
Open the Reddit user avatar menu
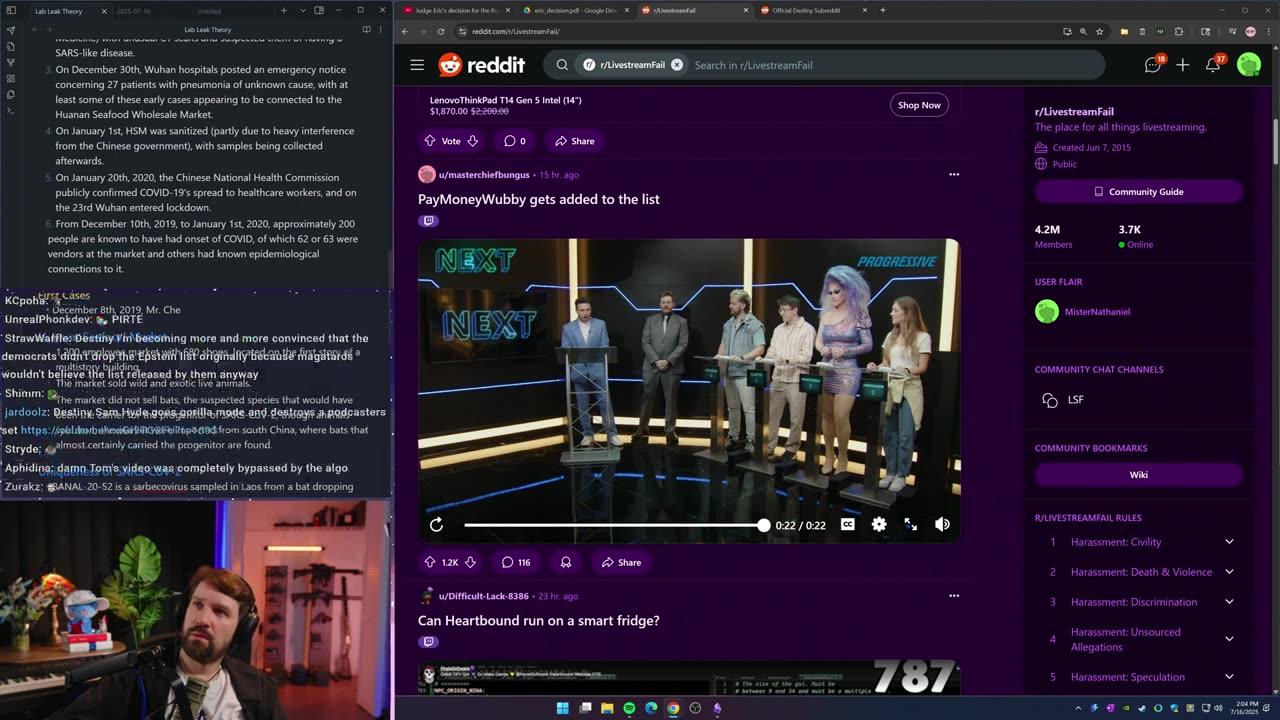(x=1249, y=65)
